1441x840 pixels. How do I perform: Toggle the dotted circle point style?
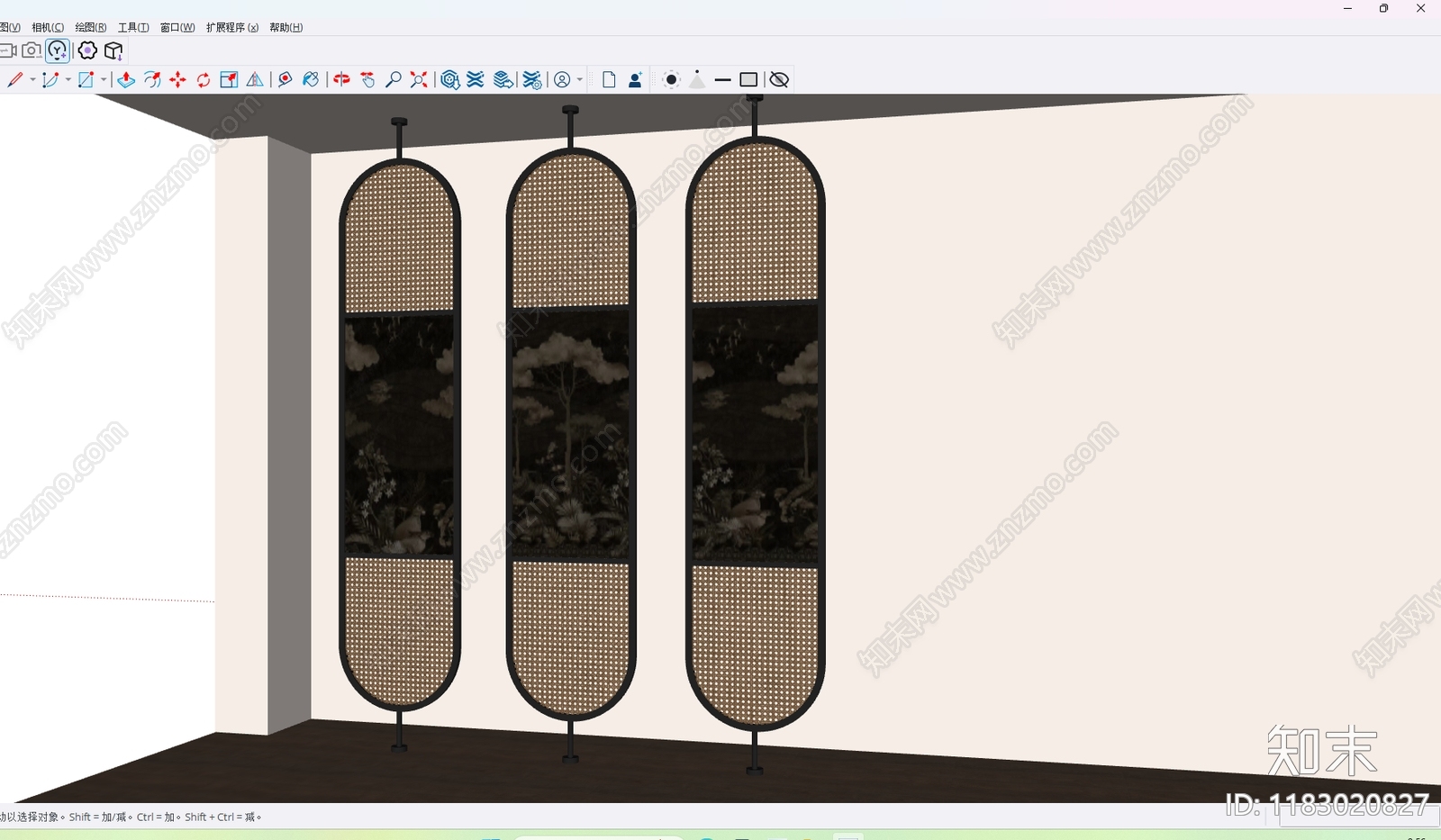click(x=671, y=79)
